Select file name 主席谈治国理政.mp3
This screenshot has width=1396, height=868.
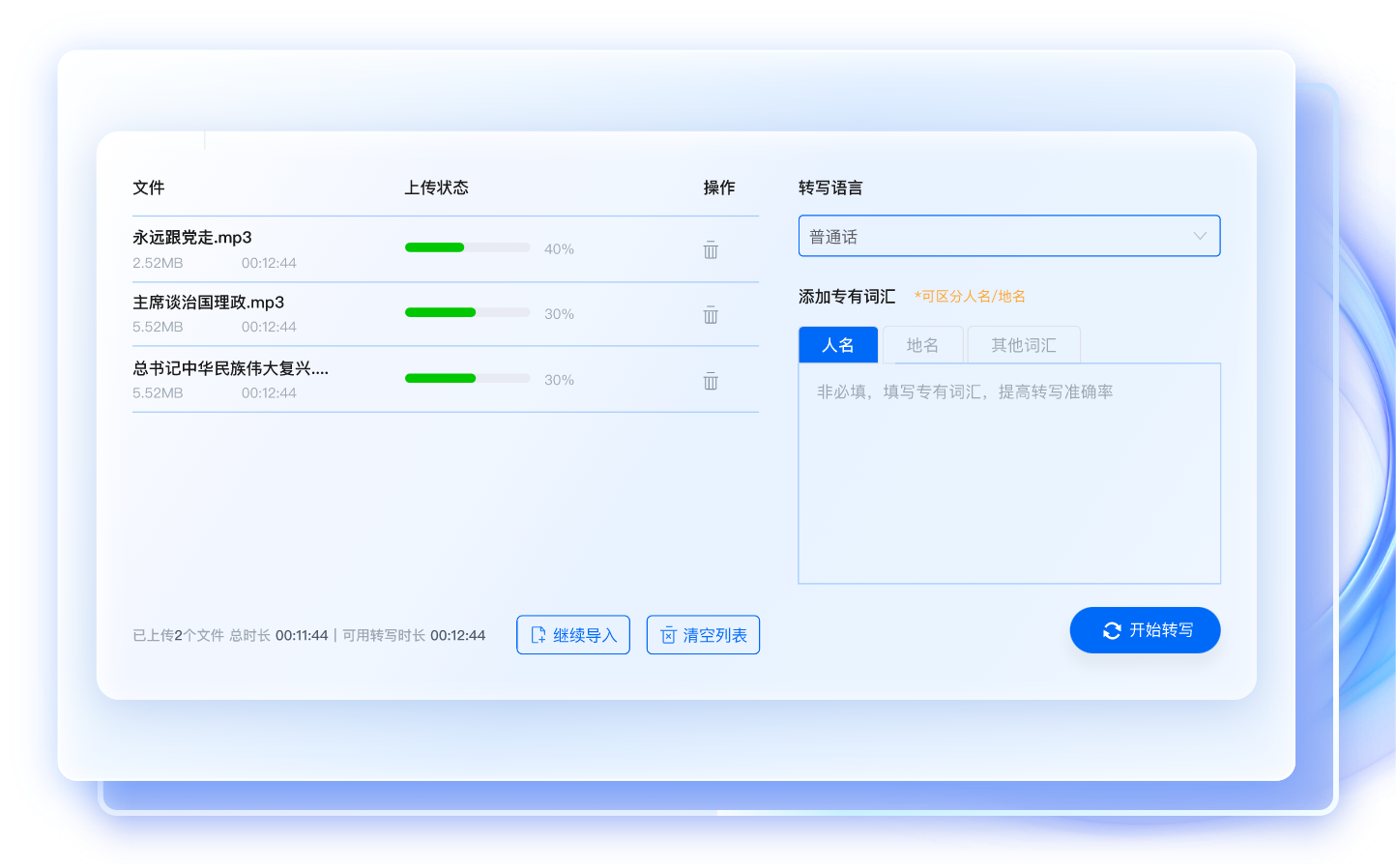click(209, 303)
